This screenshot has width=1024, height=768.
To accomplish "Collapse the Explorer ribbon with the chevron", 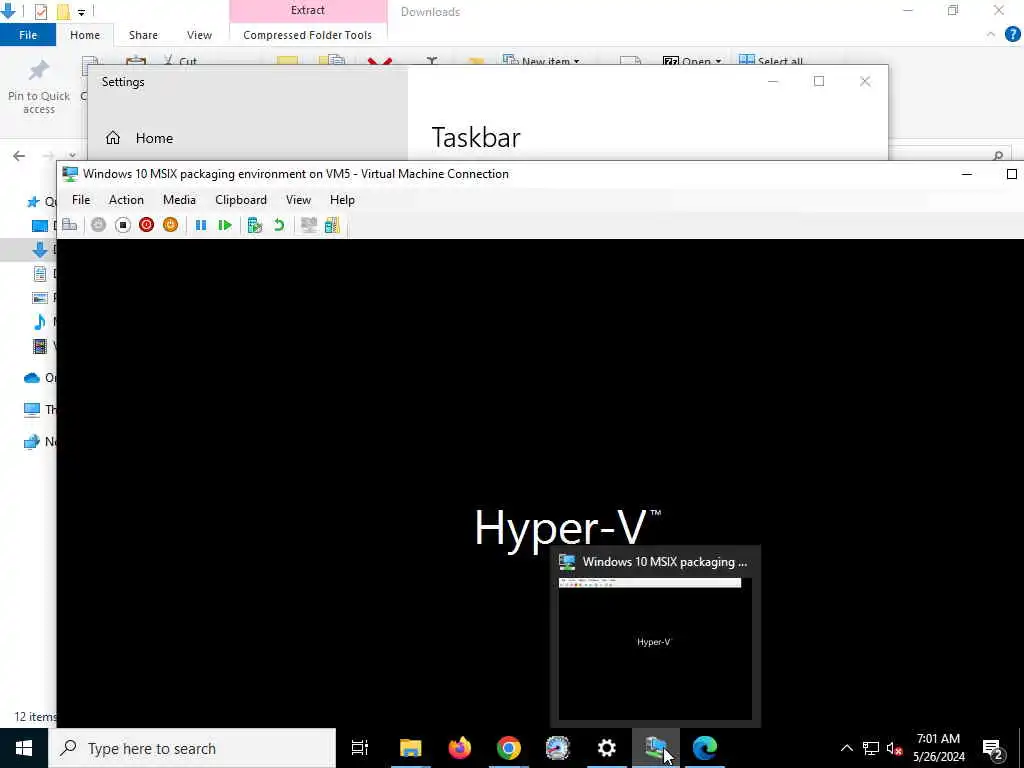I will (x=991, y=35).
